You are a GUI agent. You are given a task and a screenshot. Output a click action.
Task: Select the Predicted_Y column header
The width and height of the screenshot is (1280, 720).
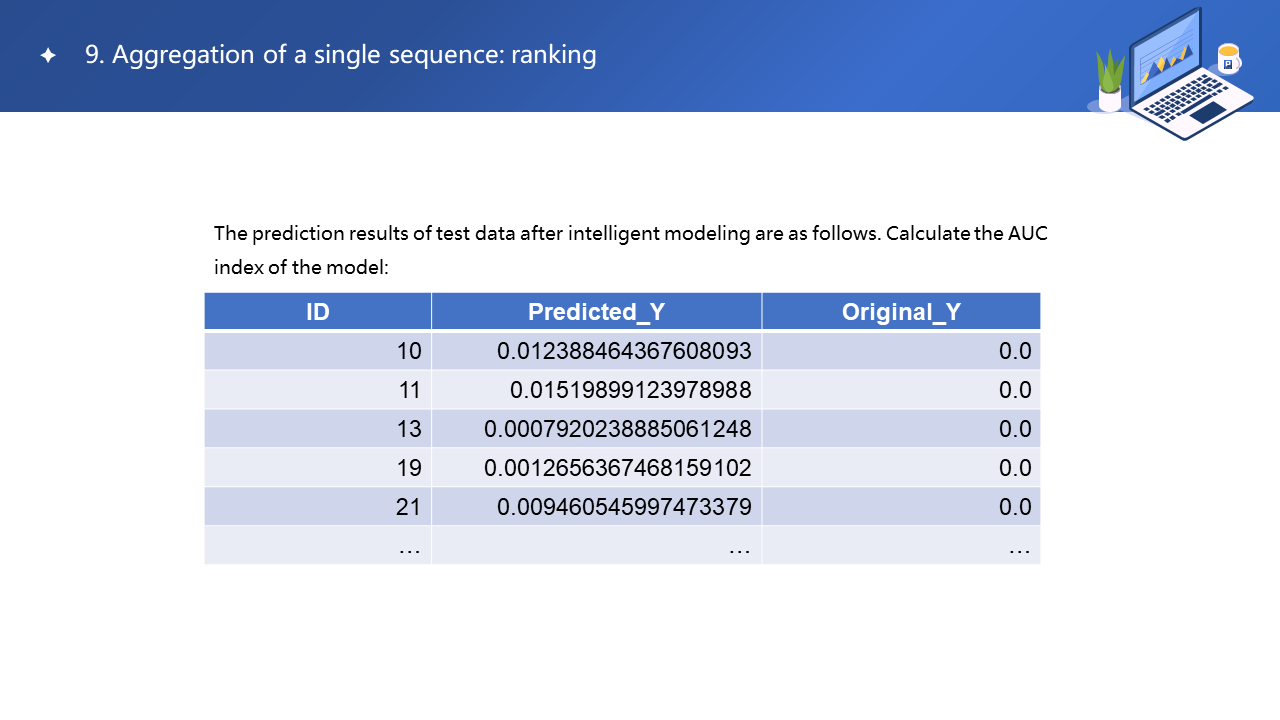pos(596,312)
